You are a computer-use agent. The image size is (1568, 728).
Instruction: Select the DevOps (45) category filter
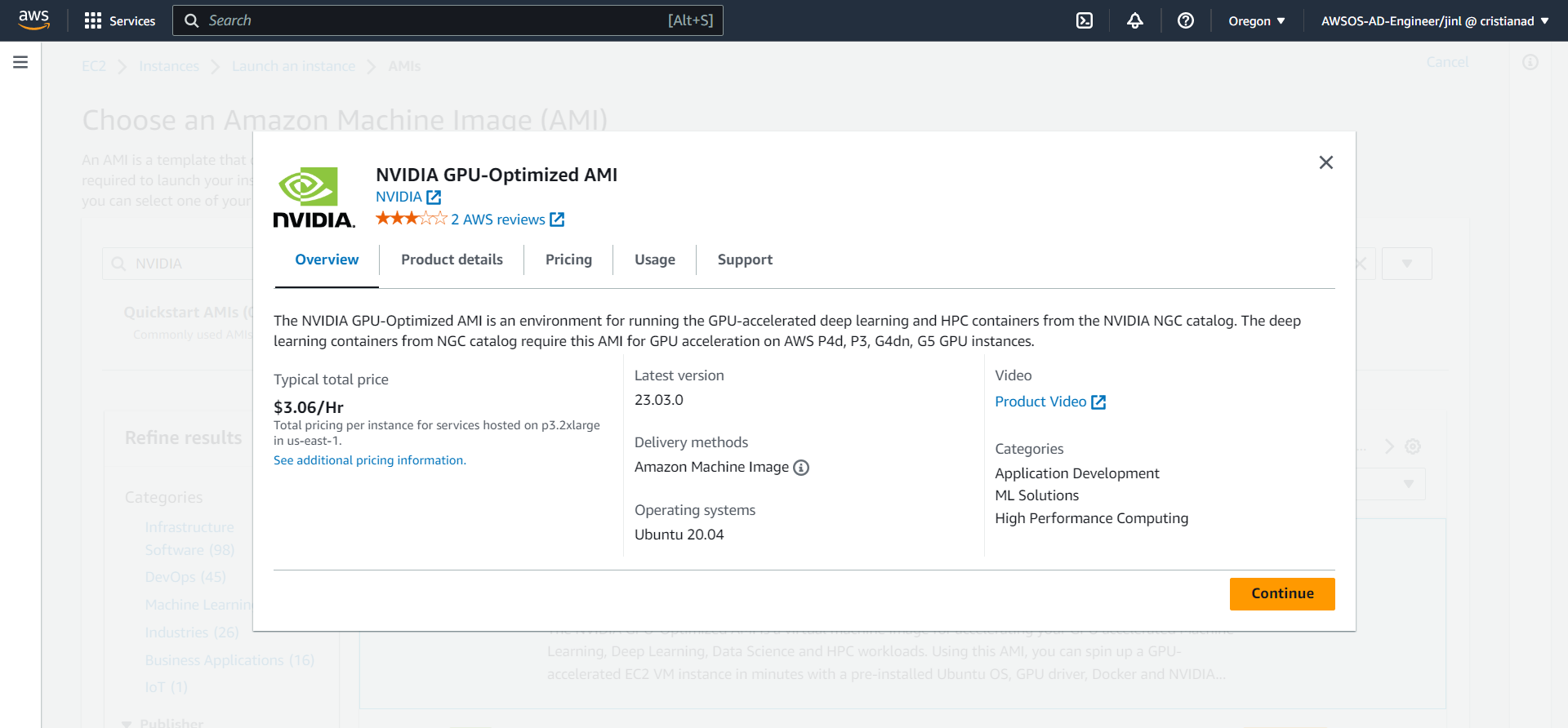point(185,577)
